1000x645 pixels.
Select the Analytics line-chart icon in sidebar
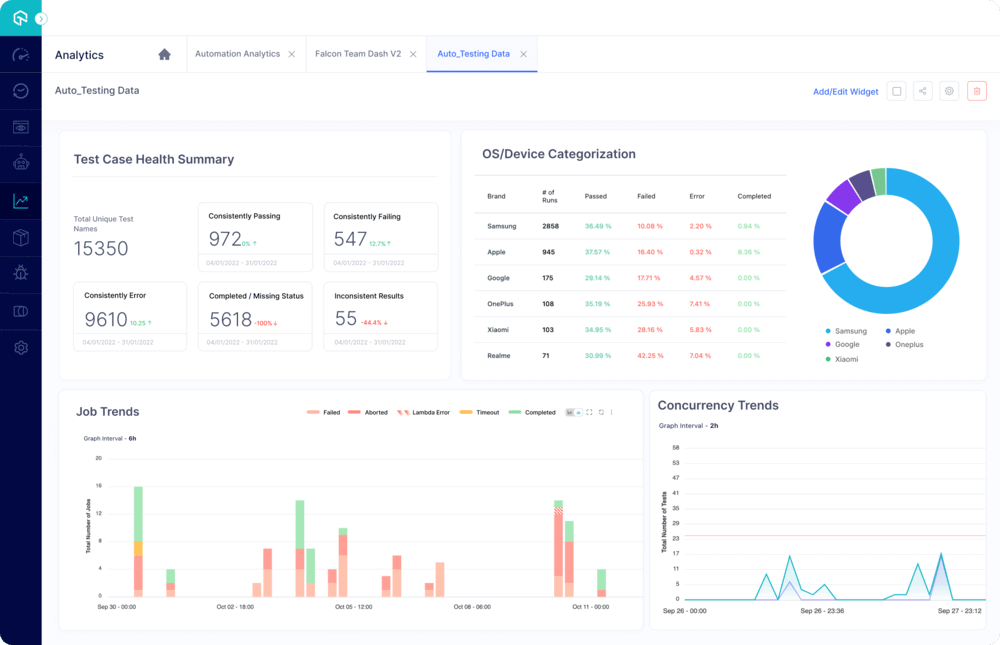pyautogui.click(x=20, y=200)
